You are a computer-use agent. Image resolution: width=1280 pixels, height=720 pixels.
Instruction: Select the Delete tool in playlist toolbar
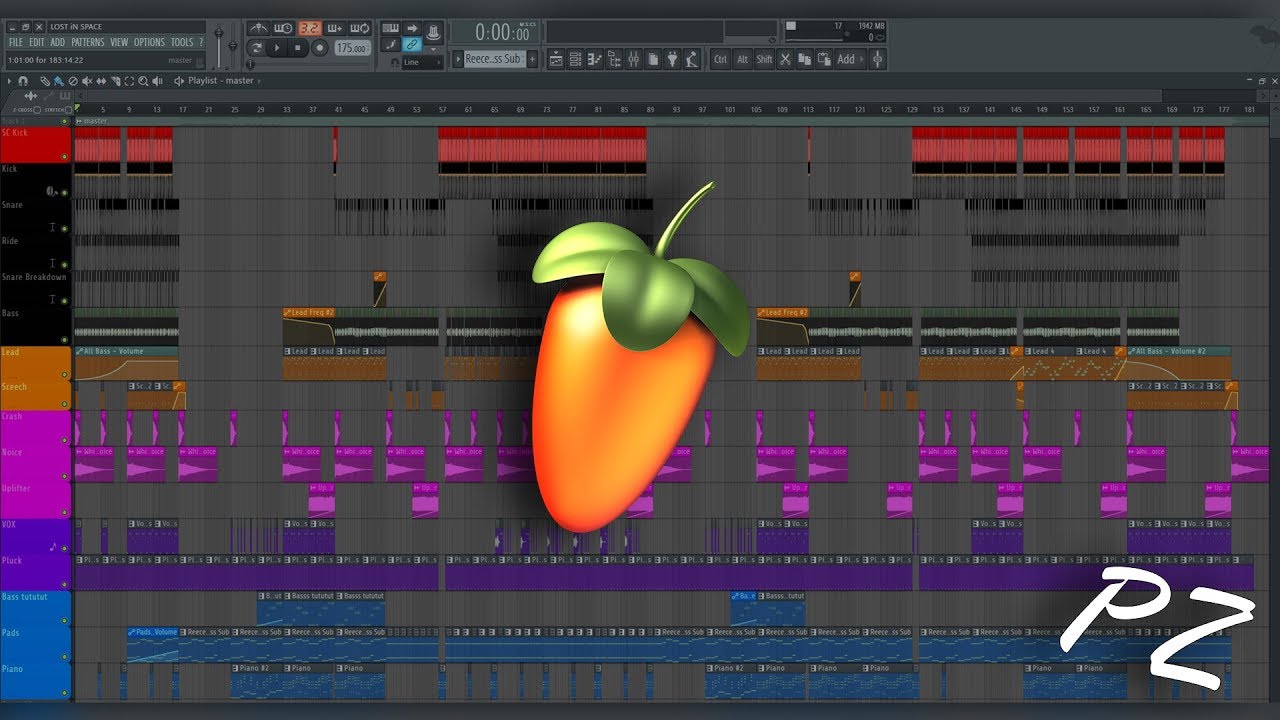[x=73, y=80]
